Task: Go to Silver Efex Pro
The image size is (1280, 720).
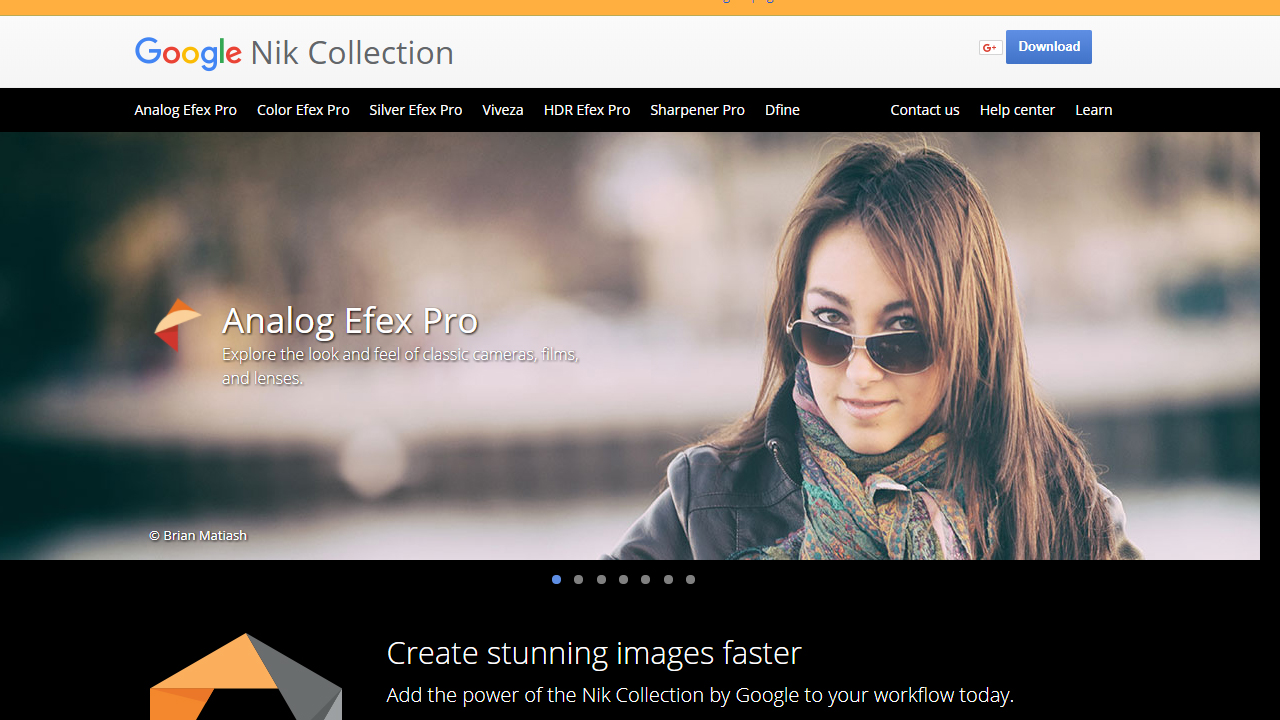Action: click(x=416, y=110)
